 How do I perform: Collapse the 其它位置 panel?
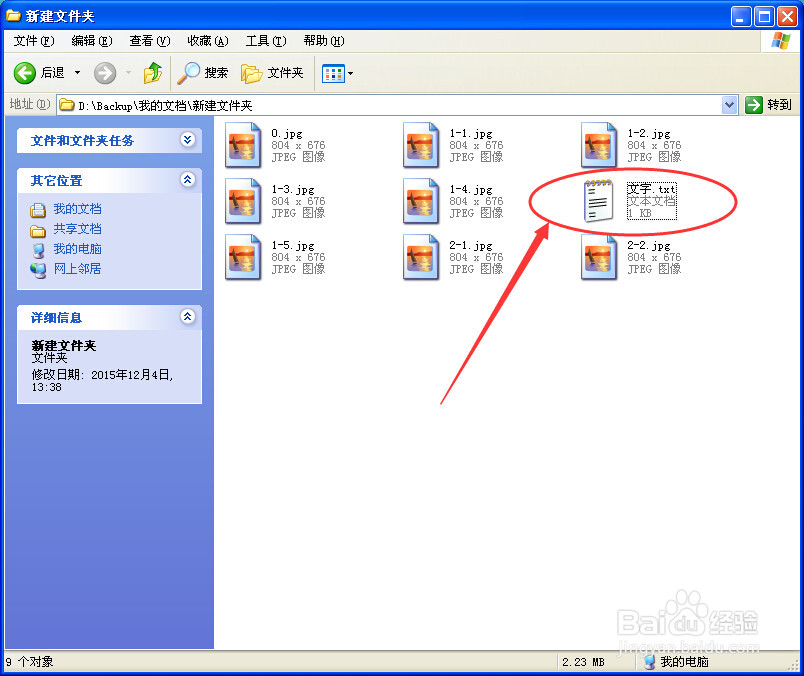coord(188,180)
